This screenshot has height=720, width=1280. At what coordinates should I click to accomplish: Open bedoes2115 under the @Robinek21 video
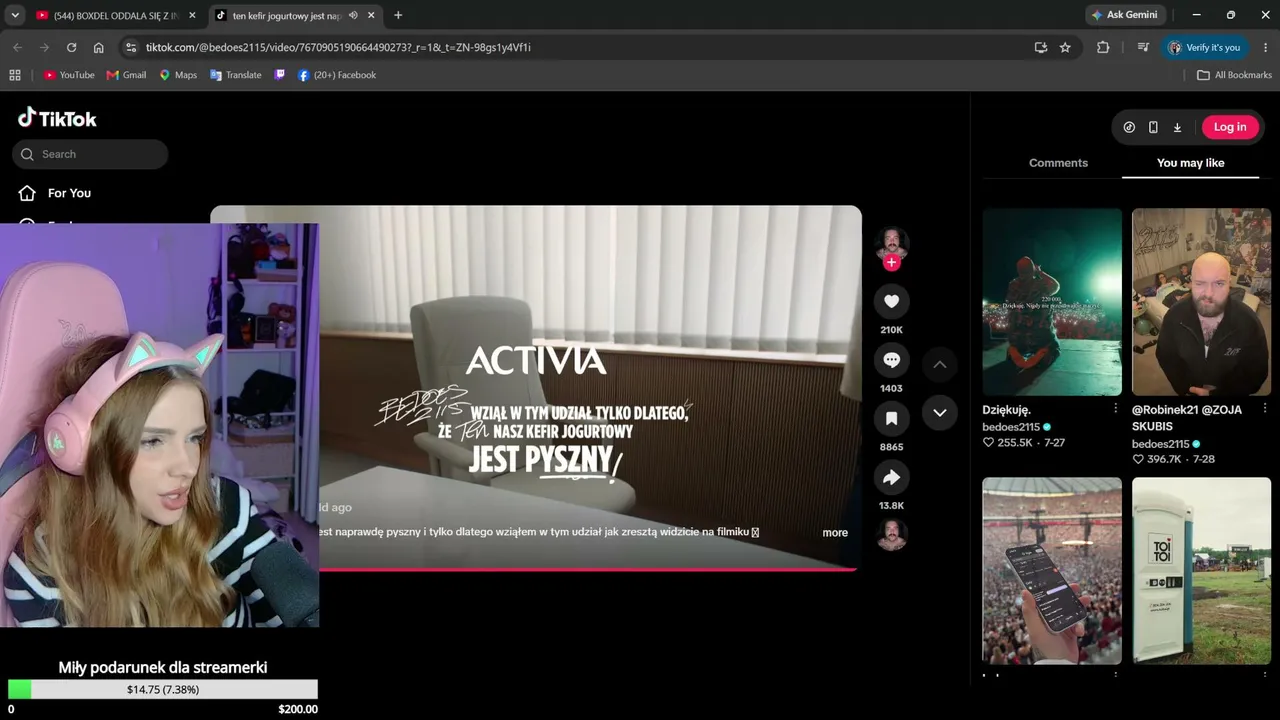click(1160, 444)
